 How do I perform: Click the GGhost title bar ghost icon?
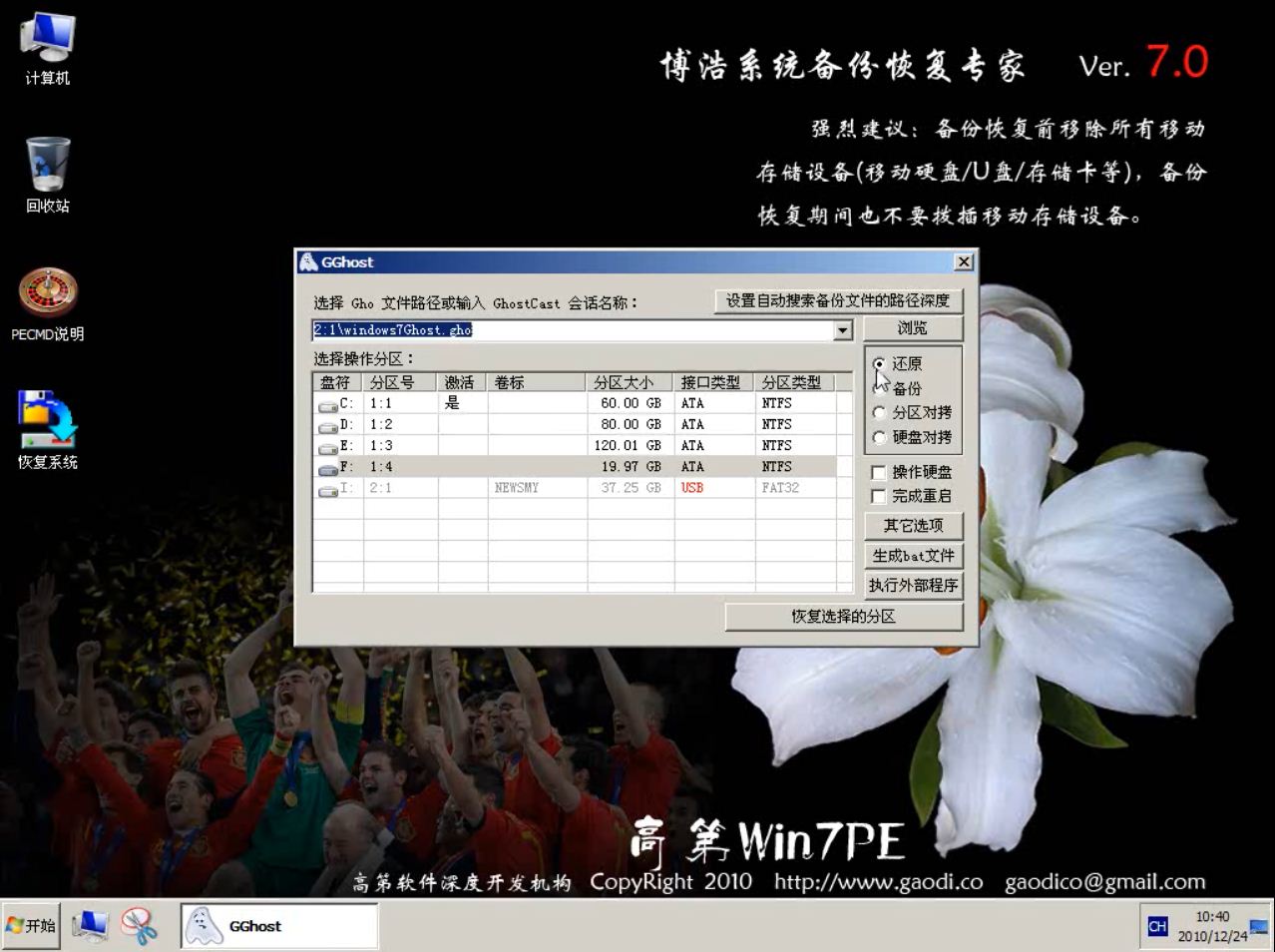pos(308,261)
